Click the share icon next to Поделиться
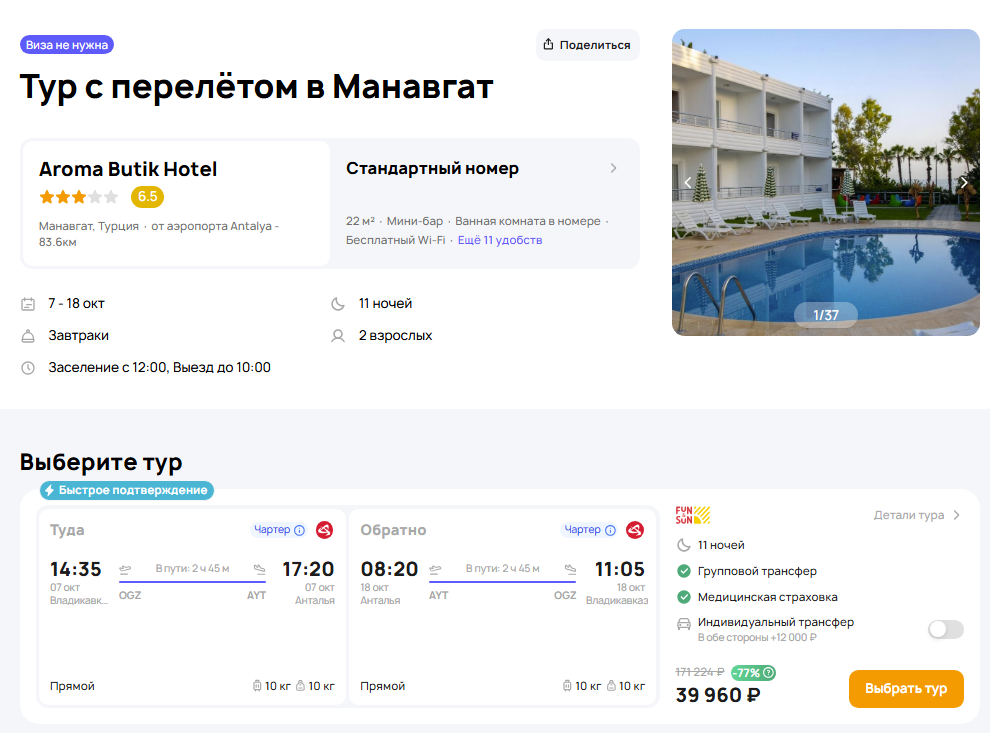990x733 pixels. 548,45
